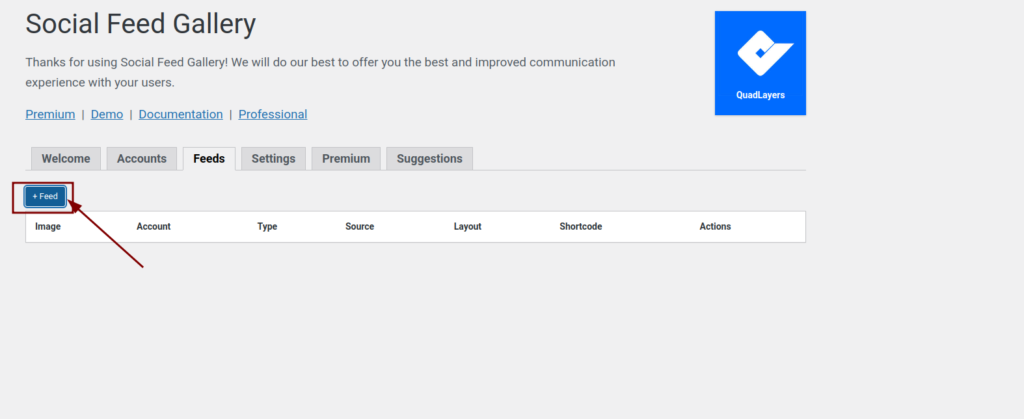Click the Source column header
This screenshot has height=419, width=1024.
coord(359,227)
